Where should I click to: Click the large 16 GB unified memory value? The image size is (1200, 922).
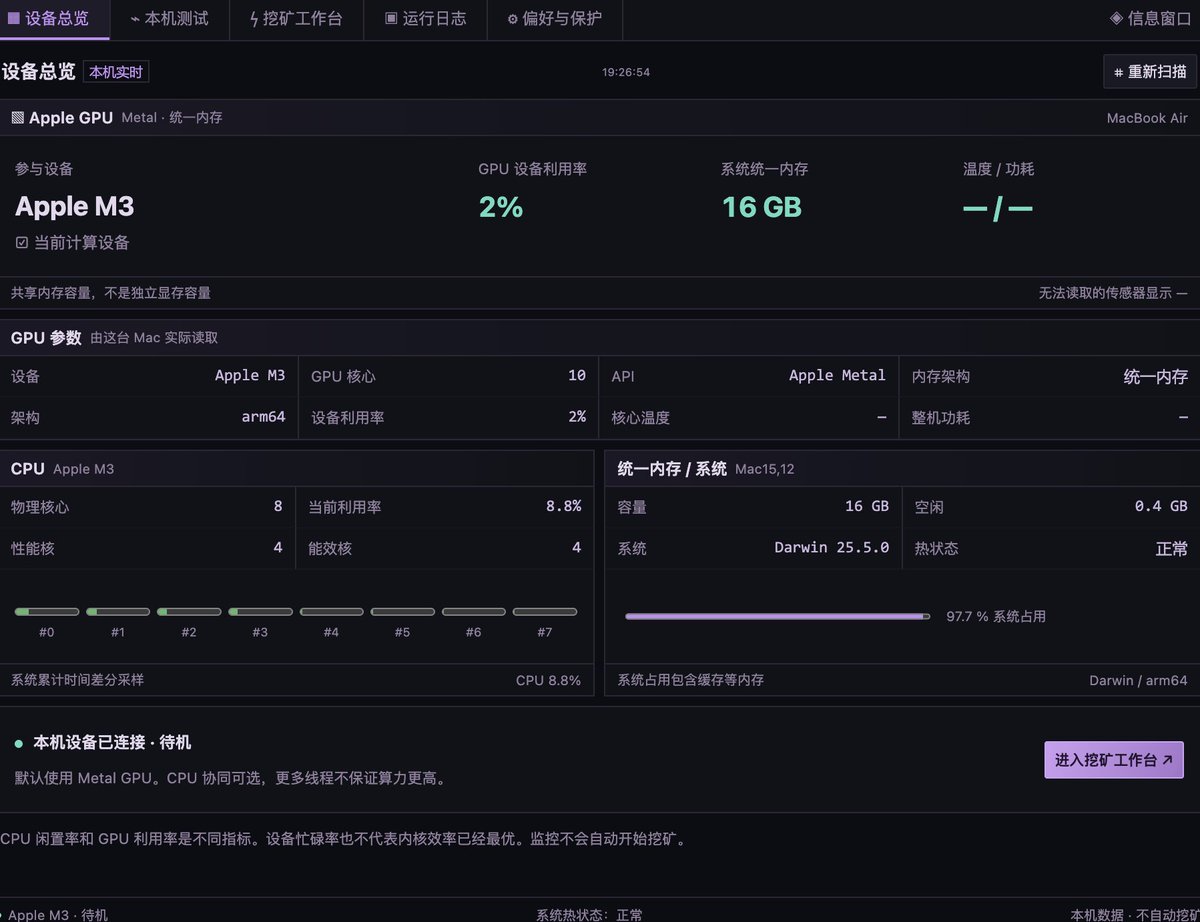[762, 207]
